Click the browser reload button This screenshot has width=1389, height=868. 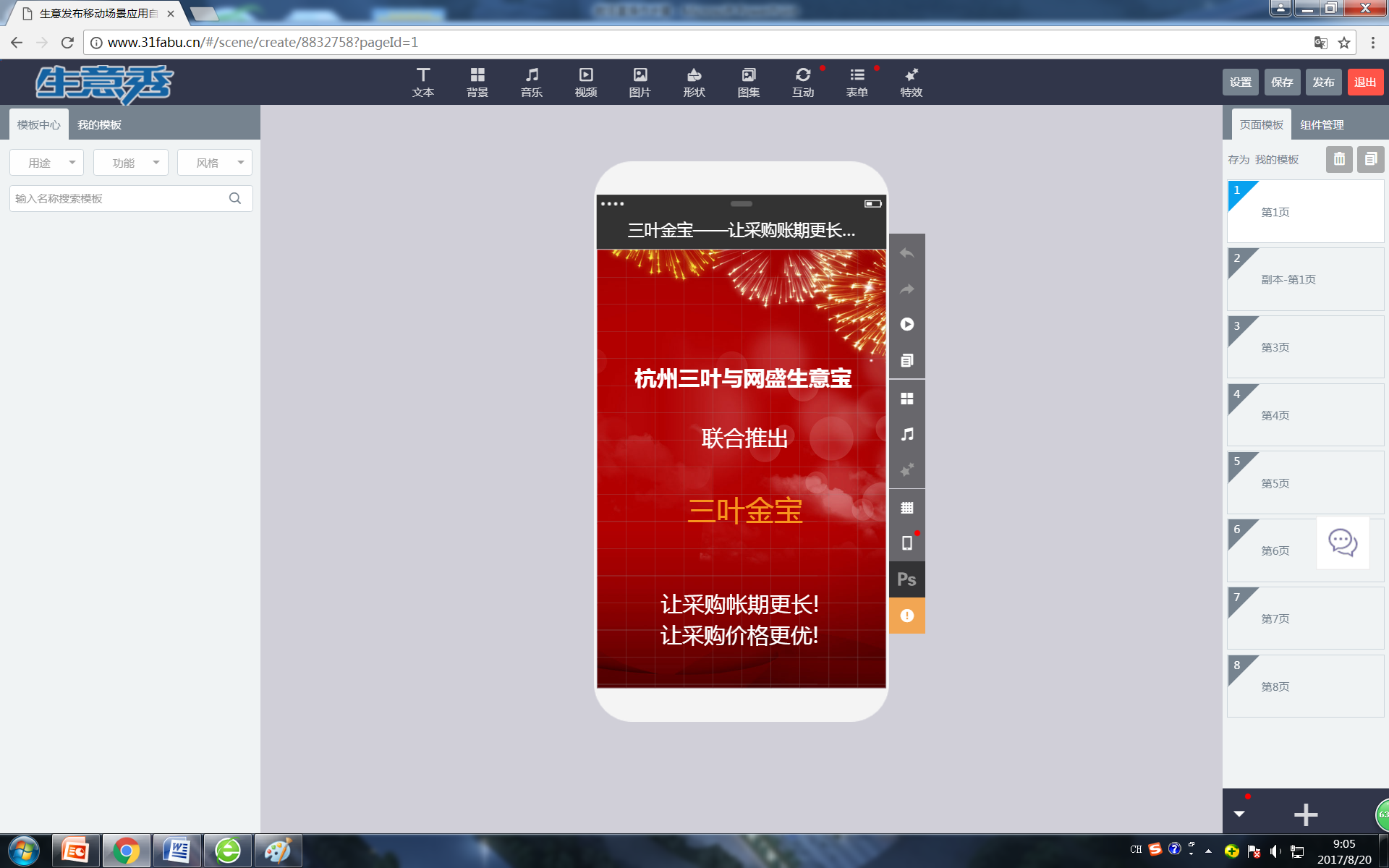(x=67, y=42)
